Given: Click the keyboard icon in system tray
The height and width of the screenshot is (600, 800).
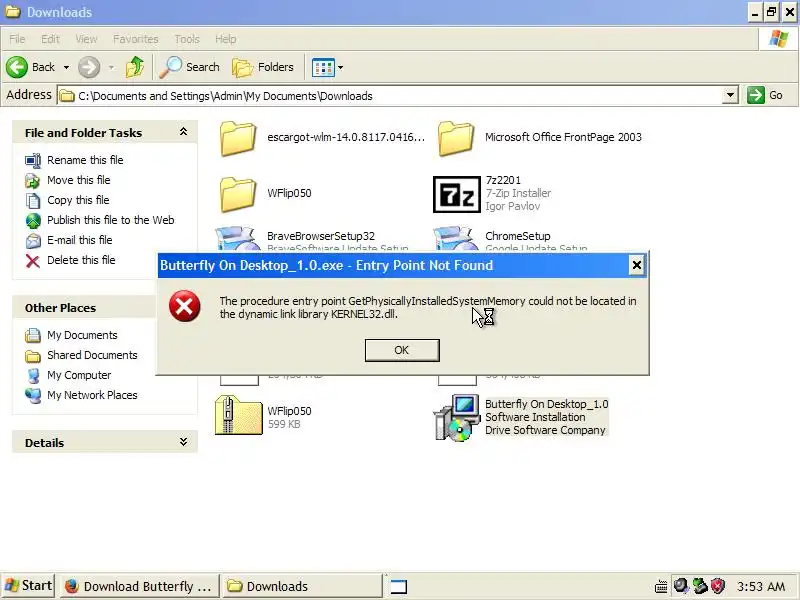Looking at the screenshot, I should 661,586.
